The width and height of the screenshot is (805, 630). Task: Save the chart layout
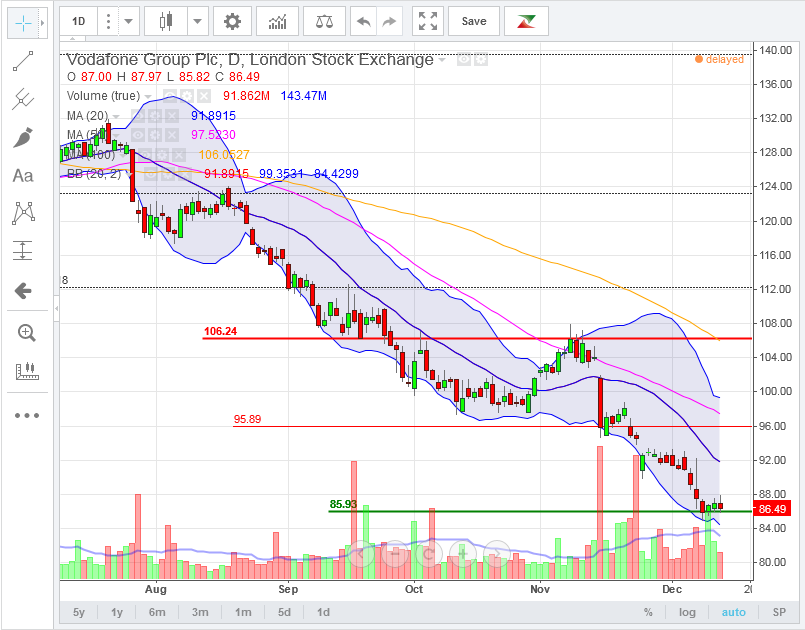click(474, 22)
